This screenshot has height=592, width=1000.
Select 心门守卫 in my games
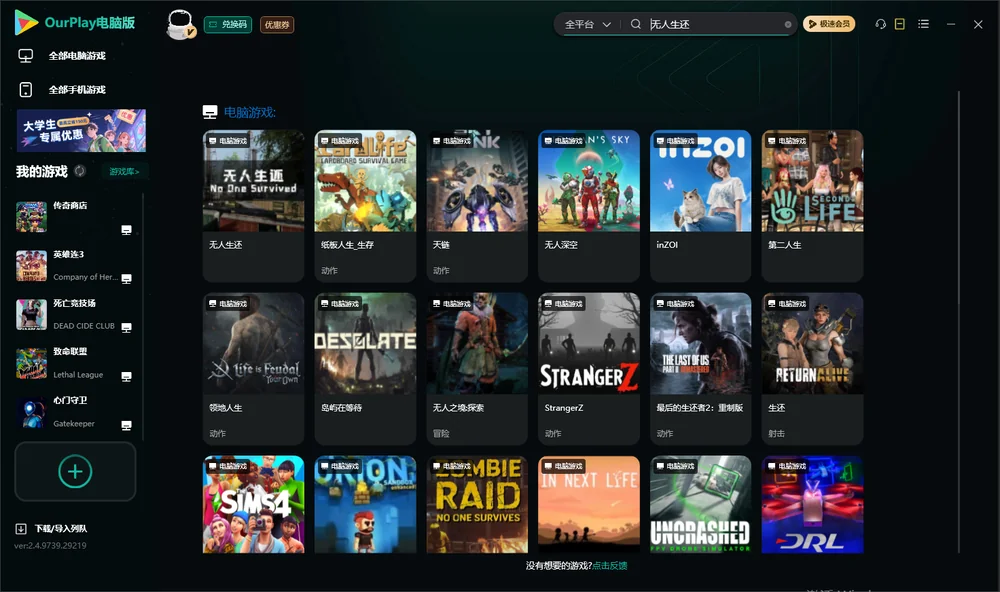(x=75, y=412)
